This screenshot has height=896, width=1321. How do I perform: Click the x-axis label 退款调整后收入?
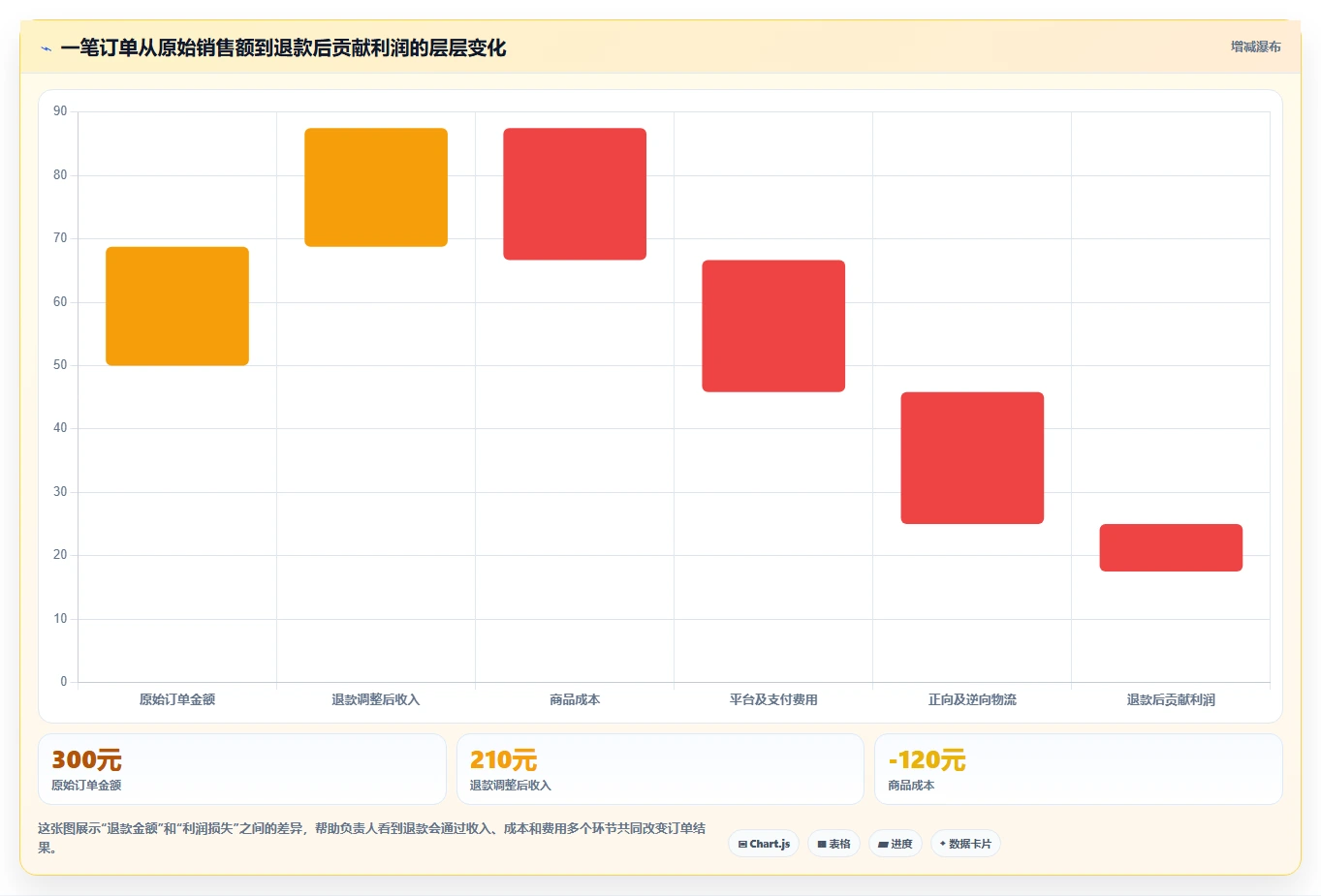coord(376,699)
